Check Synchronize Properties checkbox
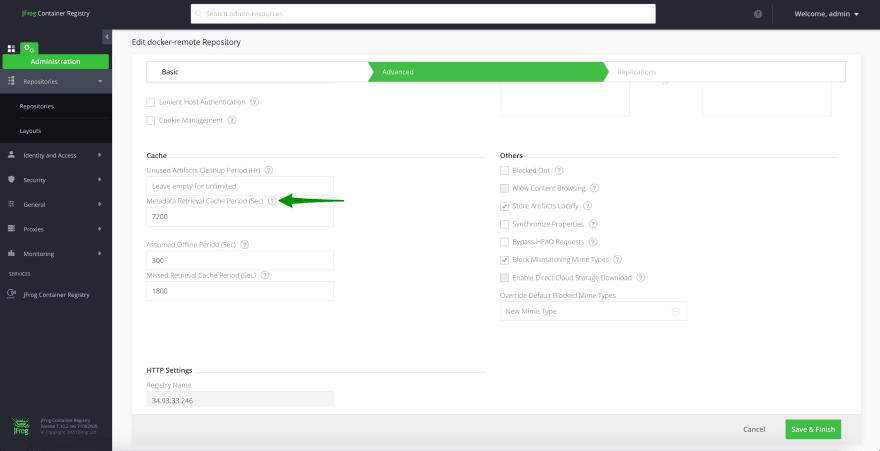880x451 pixels. click(504, 224)
